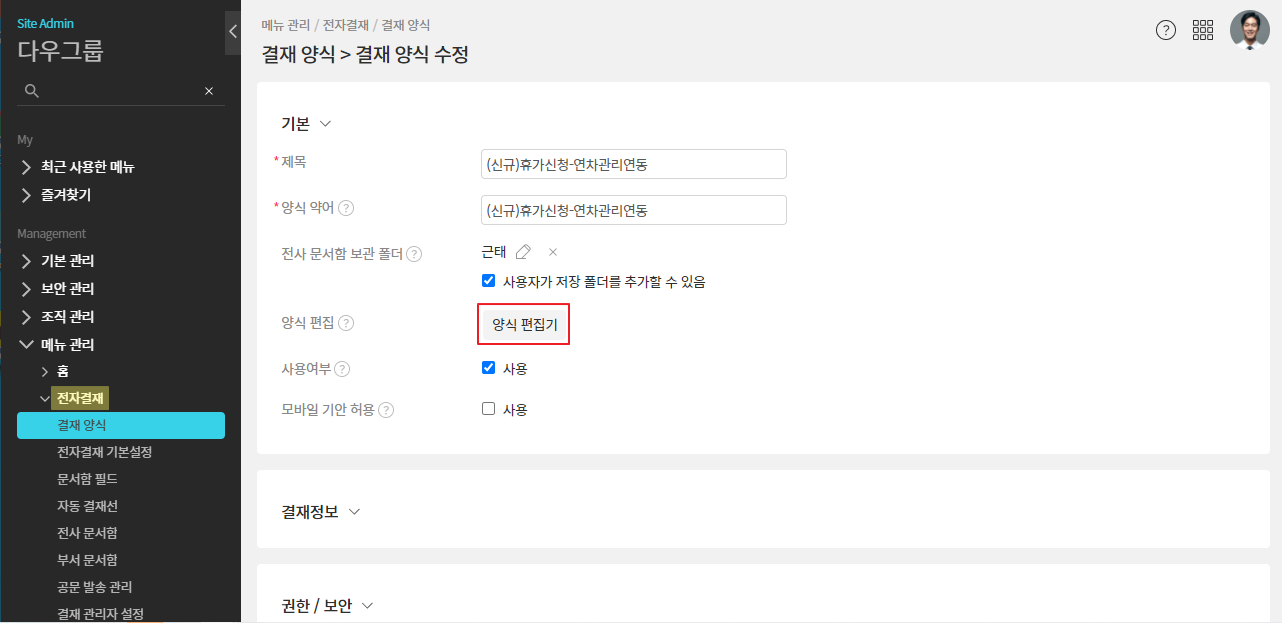Clear sidebar search with the X icon
Image resolution: width=1282 pixels, height=623 pixels.
coord(209,91)
